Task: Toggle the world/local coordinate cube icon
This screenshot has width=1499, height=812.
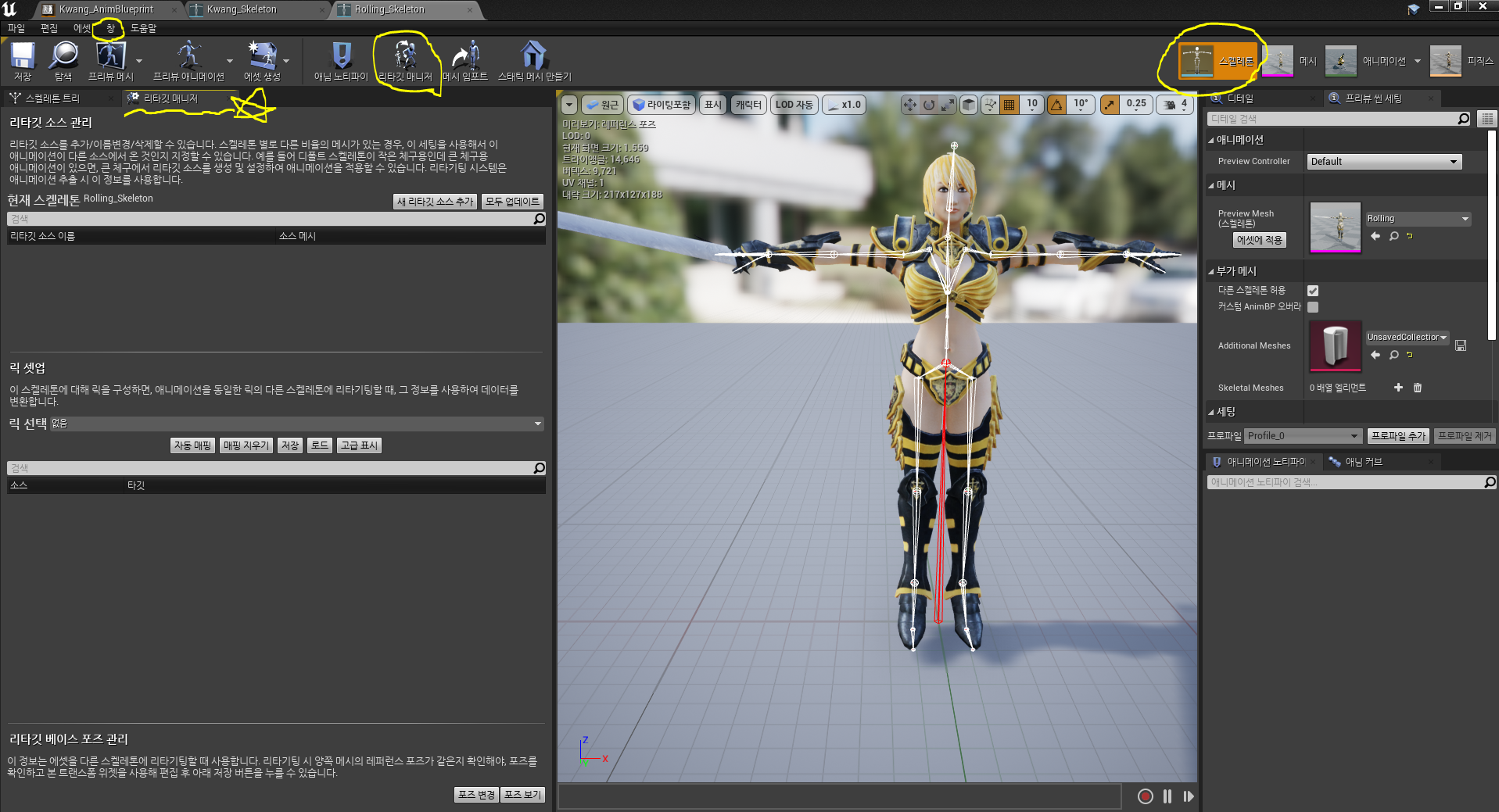Action: click(969, 105)
